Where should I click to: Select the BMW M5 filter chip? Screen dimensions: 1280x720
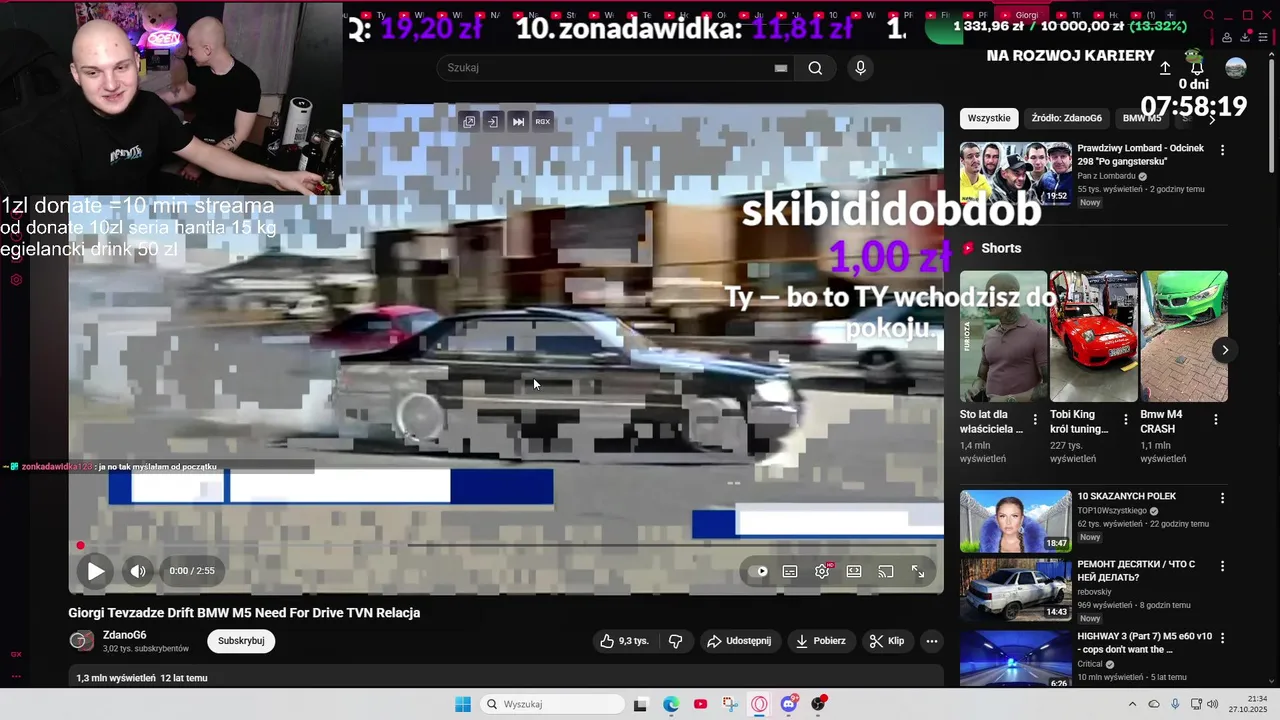point(1142,118)
